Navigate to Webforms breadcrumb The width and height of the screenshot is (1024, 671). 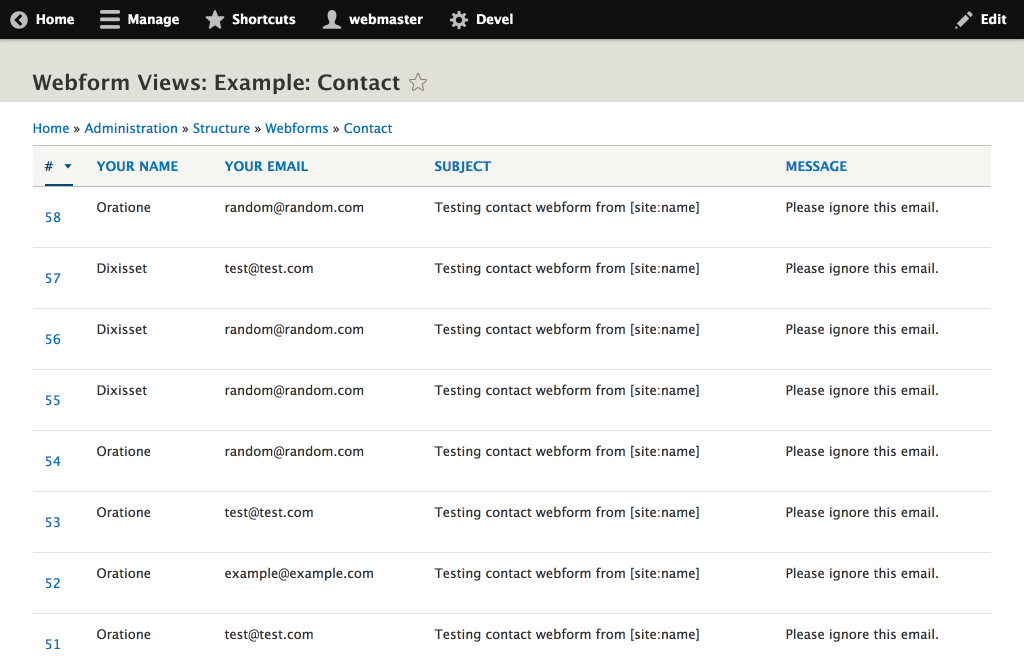tap(296, 129)
